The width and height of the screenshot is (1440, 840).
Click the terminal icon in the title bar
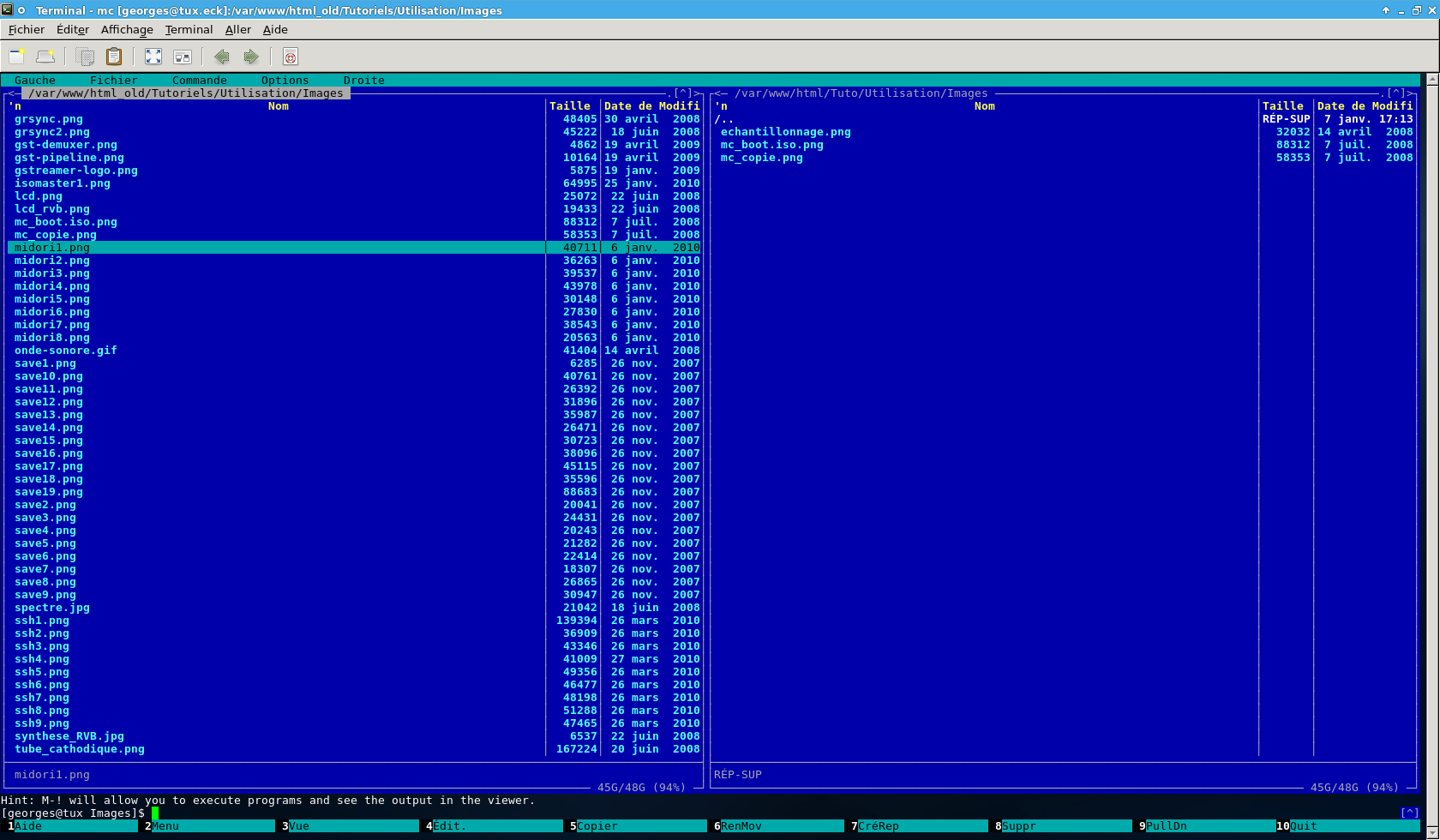coord(7,9)
